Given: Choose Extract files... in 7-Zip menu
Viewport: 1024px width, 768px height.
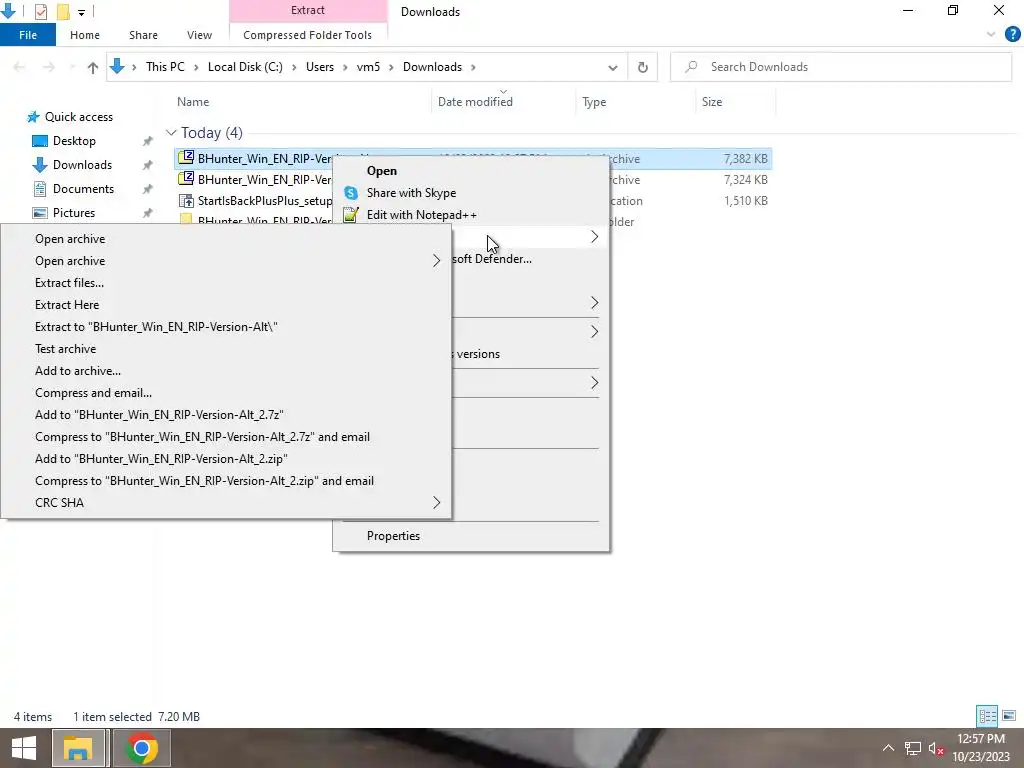Looking at the screenshot, I should point(69,283).
